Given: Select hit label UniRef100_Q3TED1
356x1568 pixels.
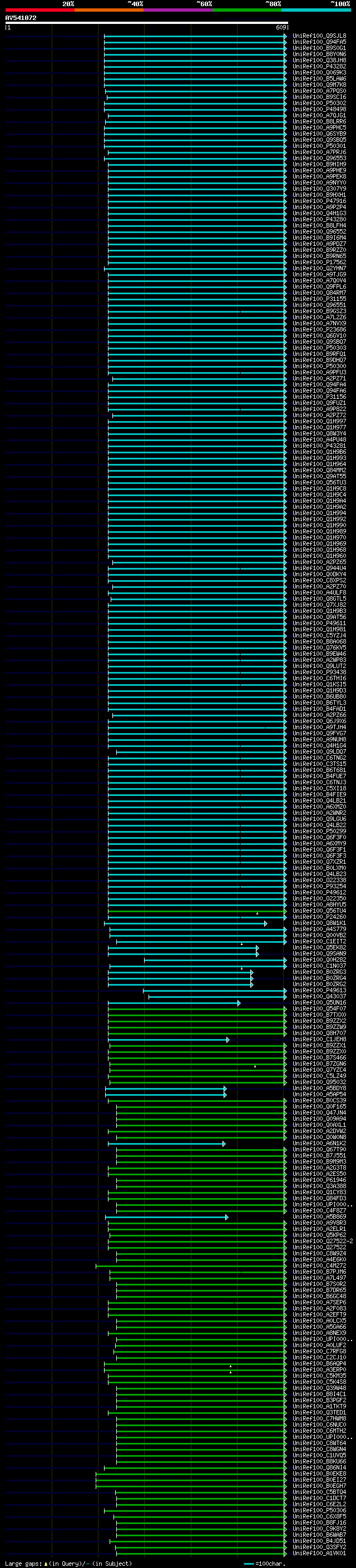Looking at the screenshot, I should coord(319,1413).
